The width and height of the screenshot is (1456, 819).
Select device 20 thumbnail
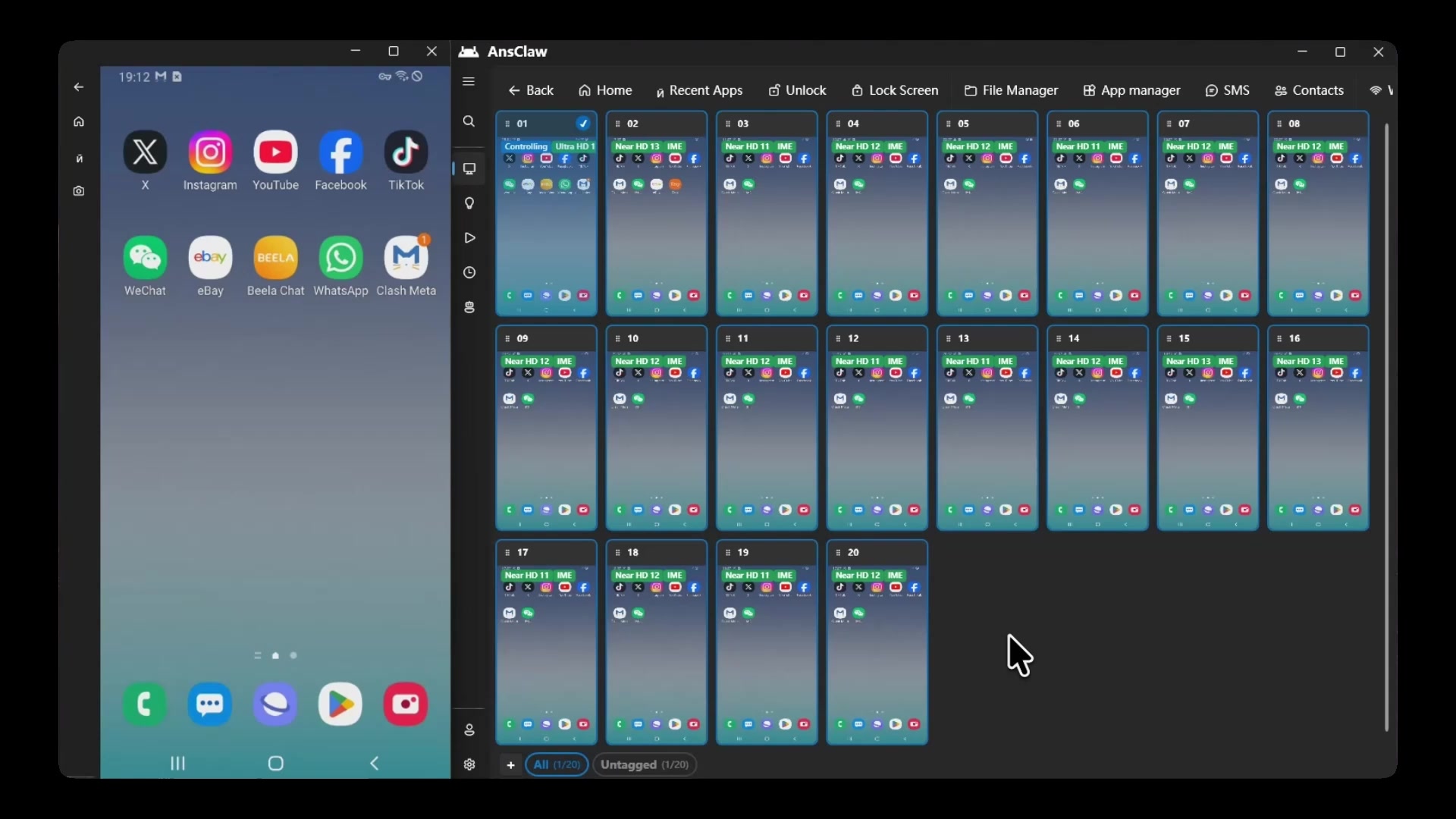(877, 642)
